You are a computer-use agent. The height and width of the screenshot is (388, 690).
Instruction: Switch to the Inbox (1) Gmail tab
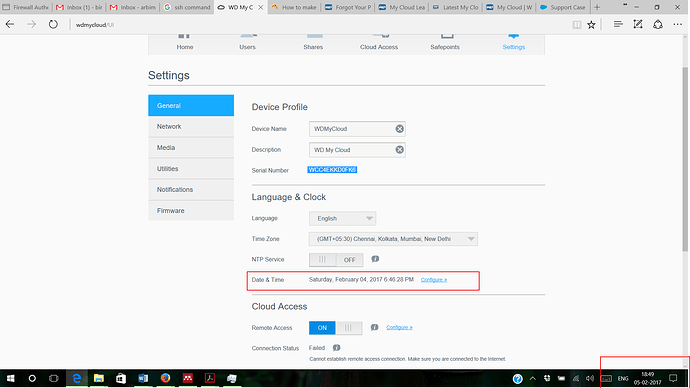[x=79, y=7]
